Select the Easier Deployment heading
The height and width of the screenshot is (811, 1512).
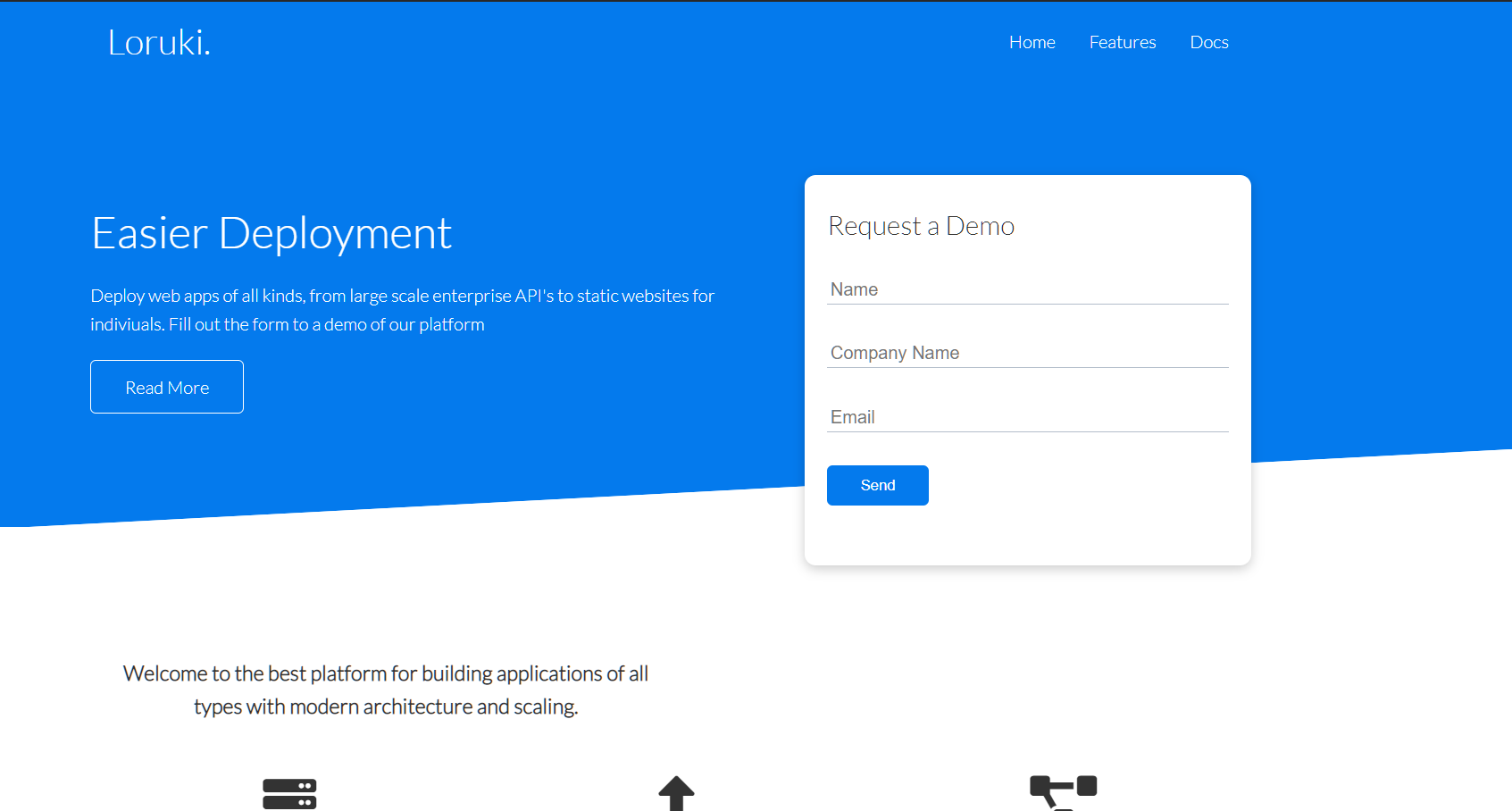[271, 233]
